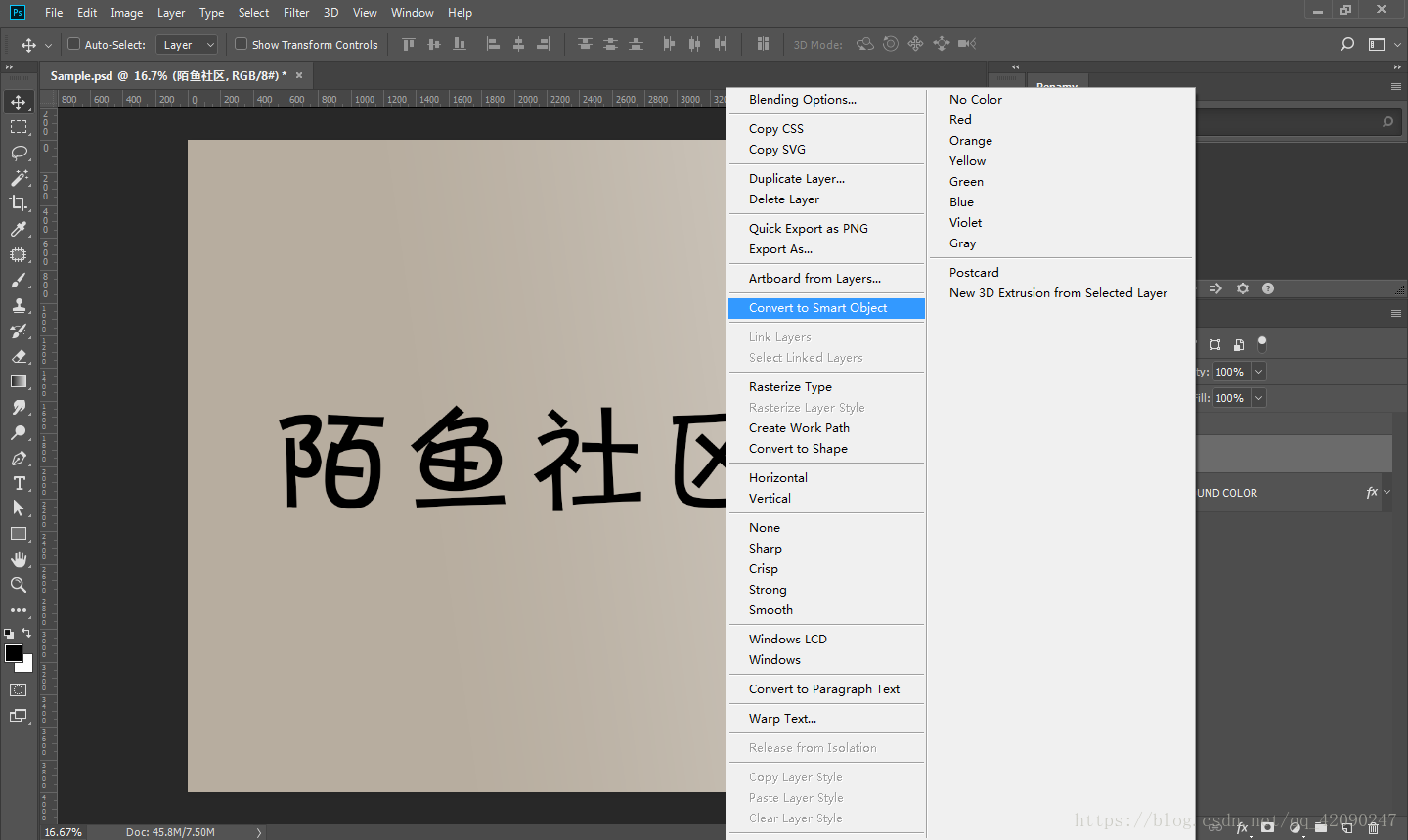Select the Spot Healing Brush tool
This screenshot has width=1408, height=840.
coord(19,254)
